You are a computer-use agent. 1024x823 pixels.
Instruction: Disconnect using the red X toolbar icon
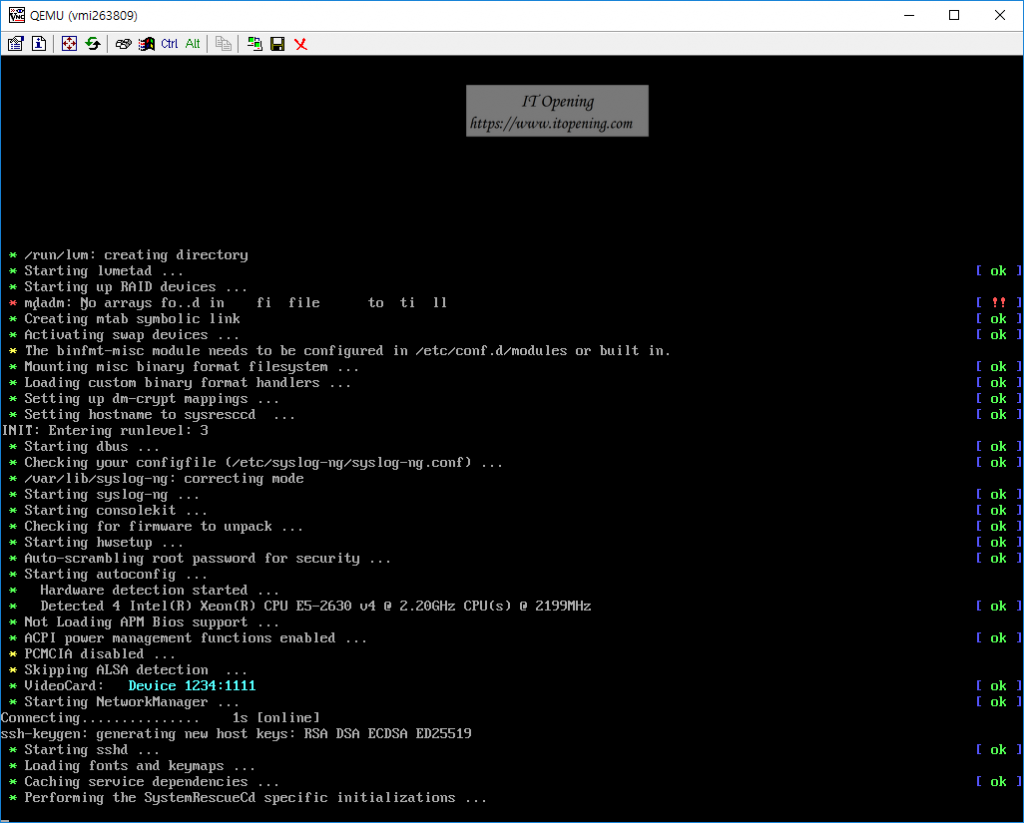pos(300,44)
